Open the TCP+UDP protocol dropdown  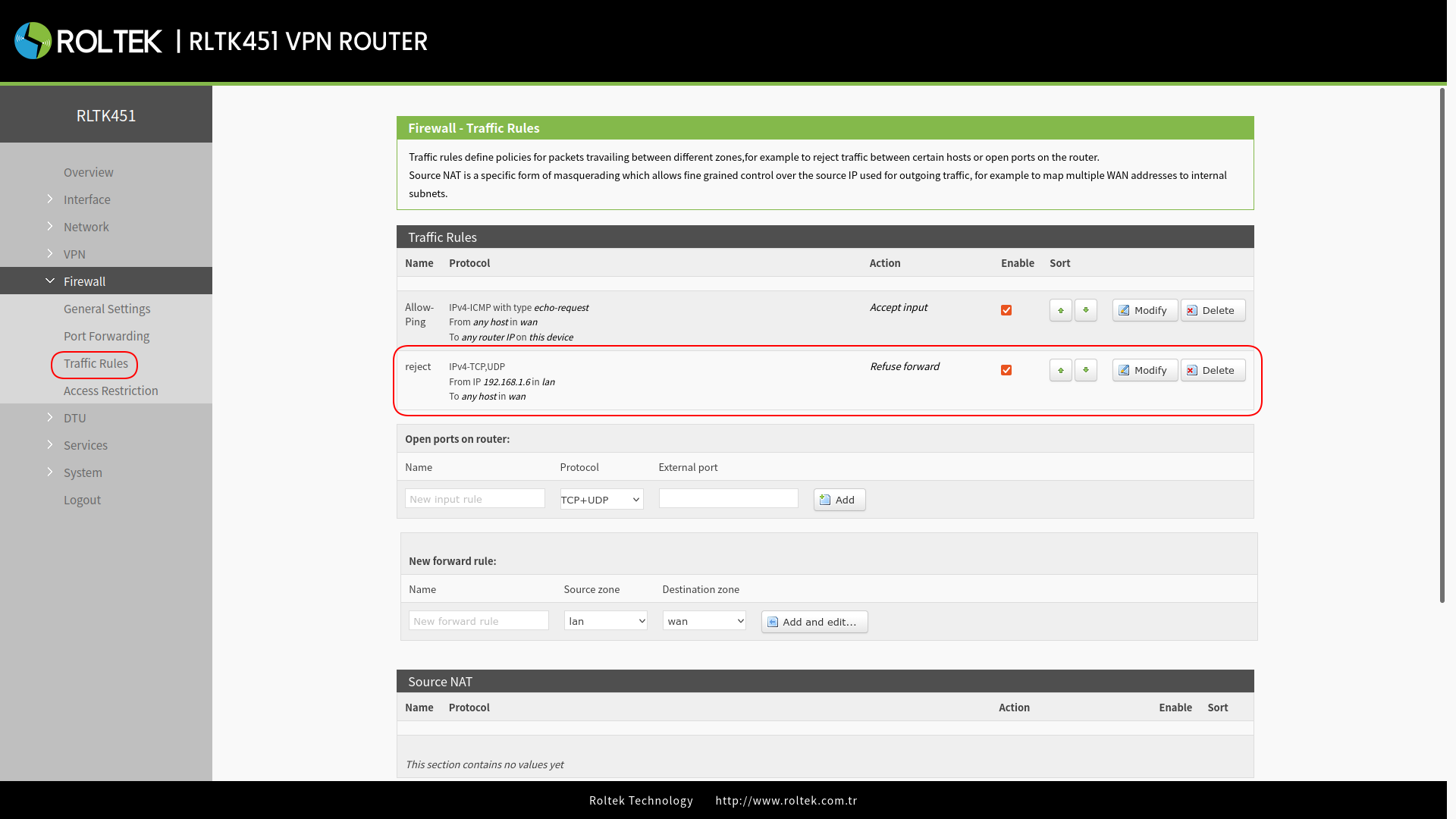[x=601, y=500]
